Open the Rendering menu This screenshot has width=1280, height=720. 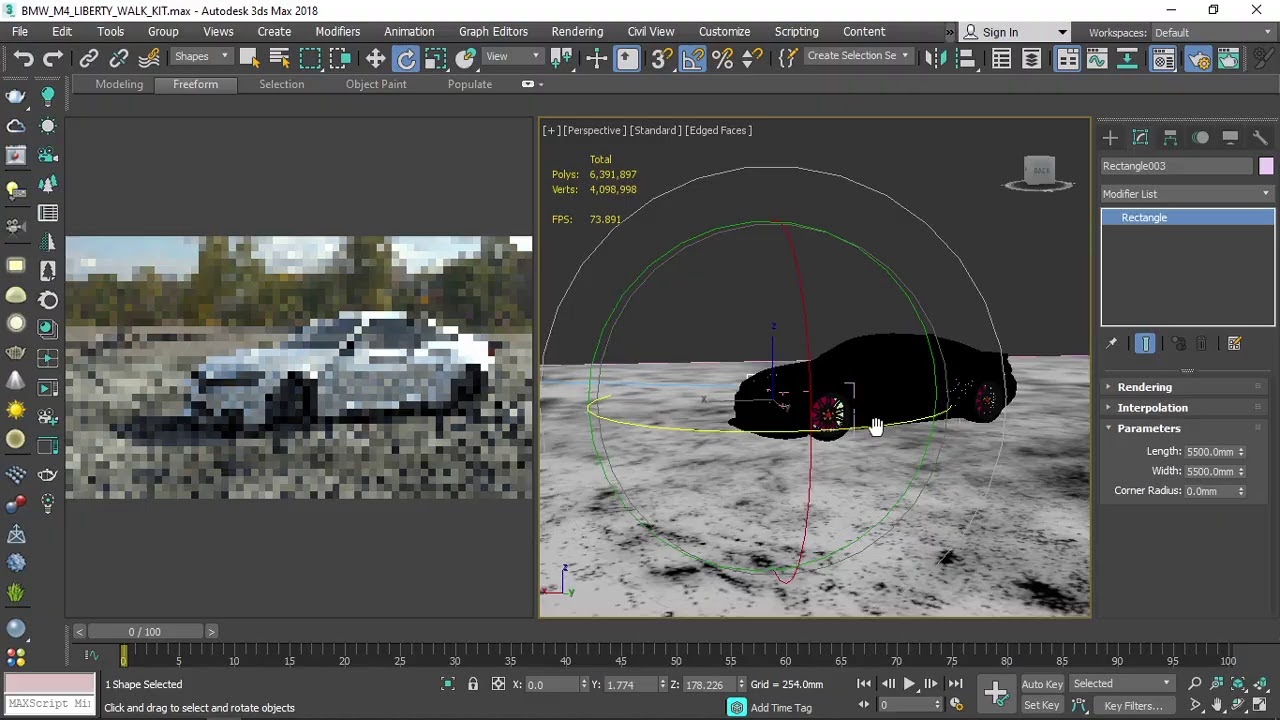(577, 32)
